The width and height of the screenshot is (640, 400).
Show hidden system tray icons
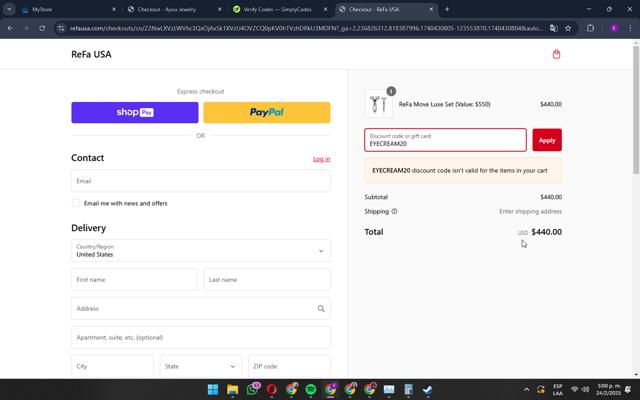tap(526, 390)
